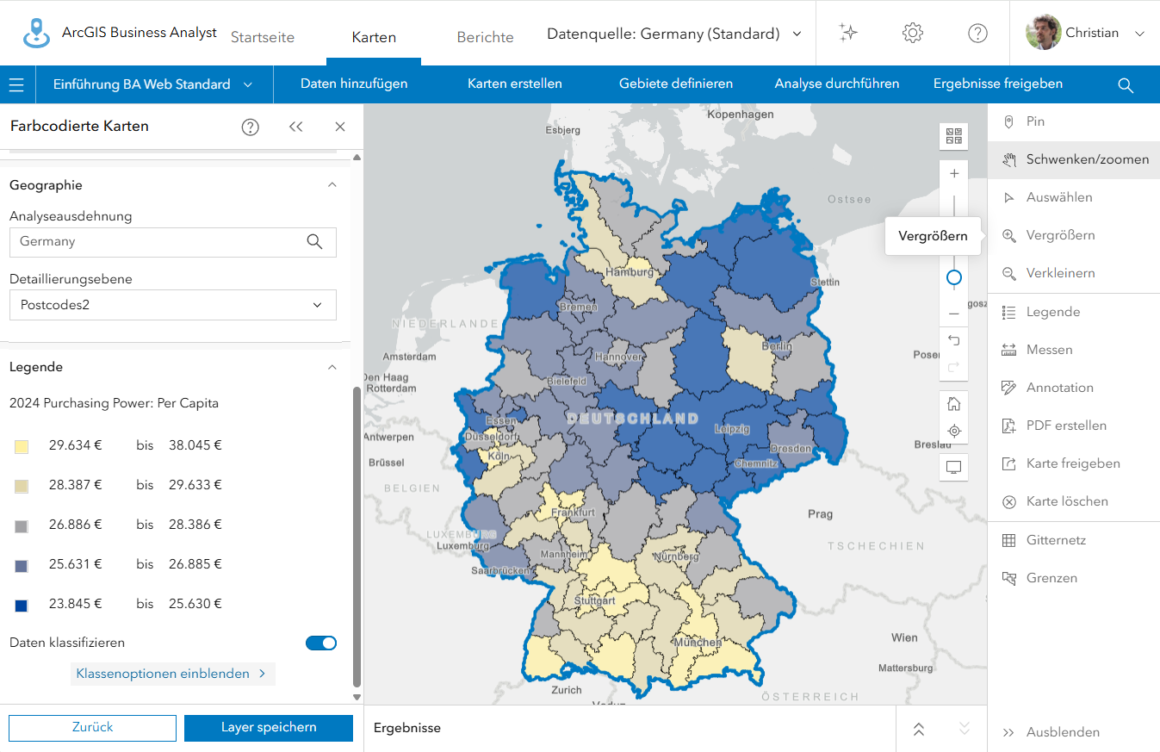
Task: Open the help question mark in header
Action: [977, 33]
